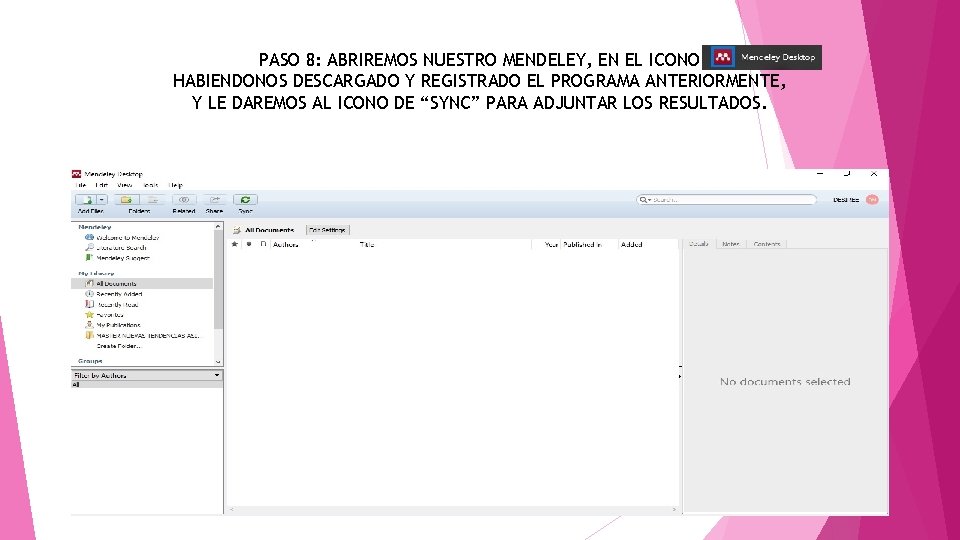Open the Add Files dropdown arrow

coord(102,200)
